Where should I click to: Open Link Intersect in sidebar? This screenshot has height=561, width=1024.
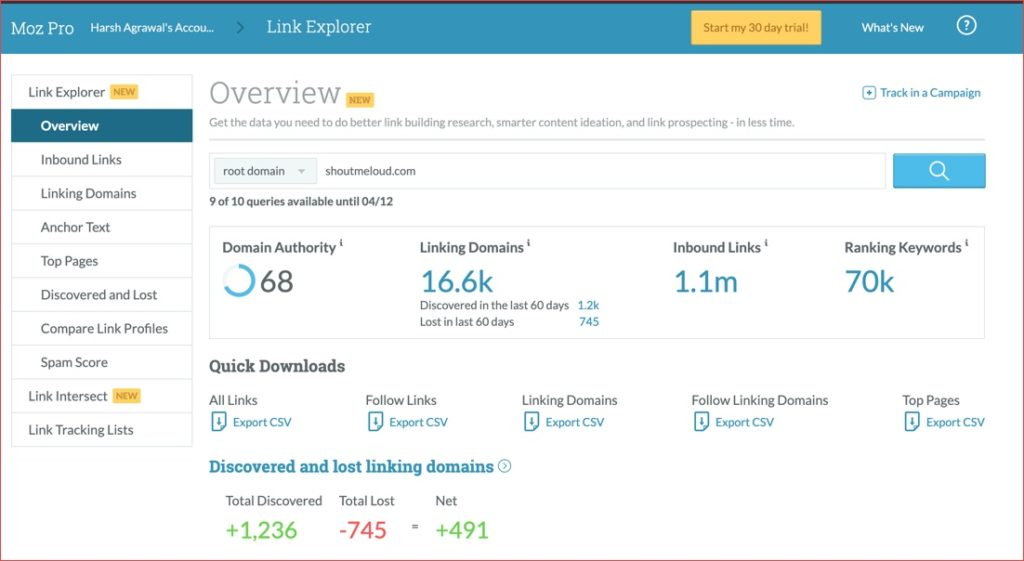click(102, 396)
